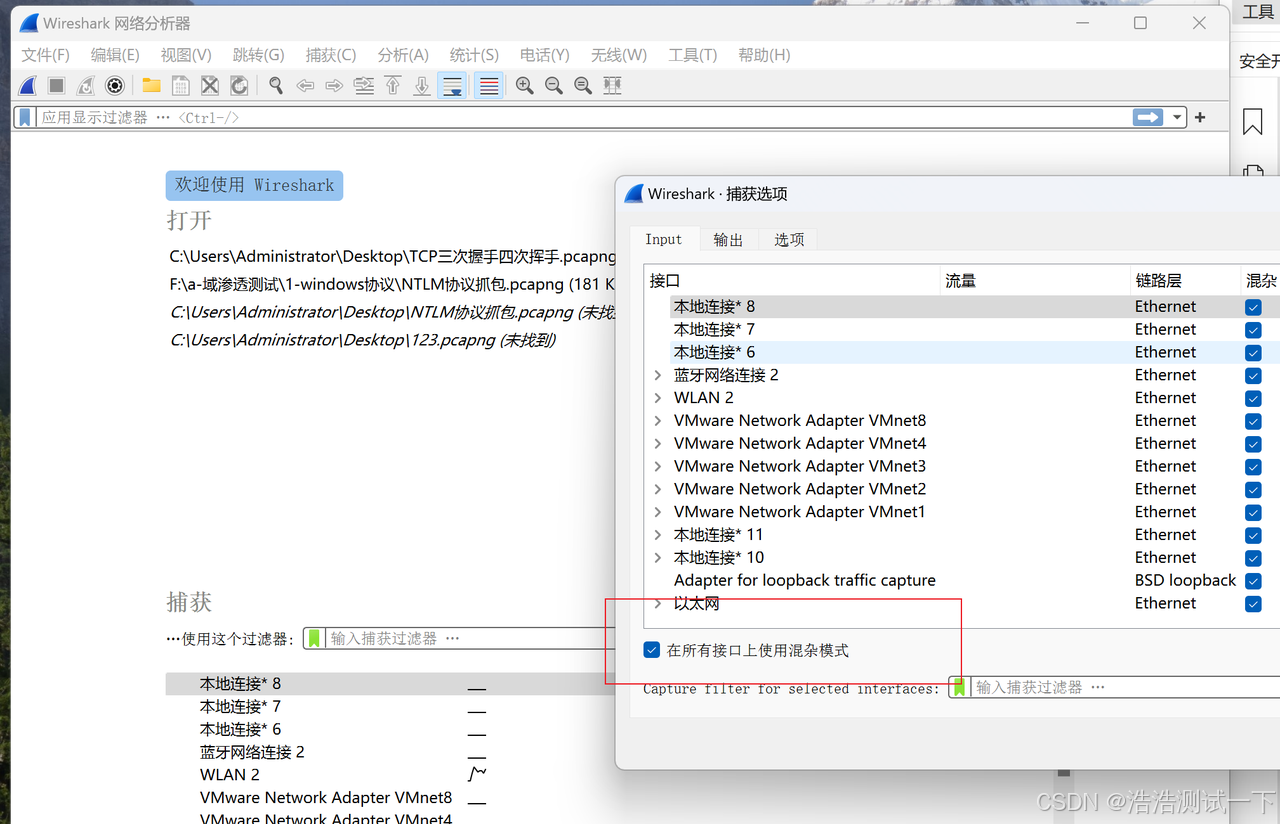
Task: Click green bookmark in welcome capture filter
Action: click(x=314, y=638)
